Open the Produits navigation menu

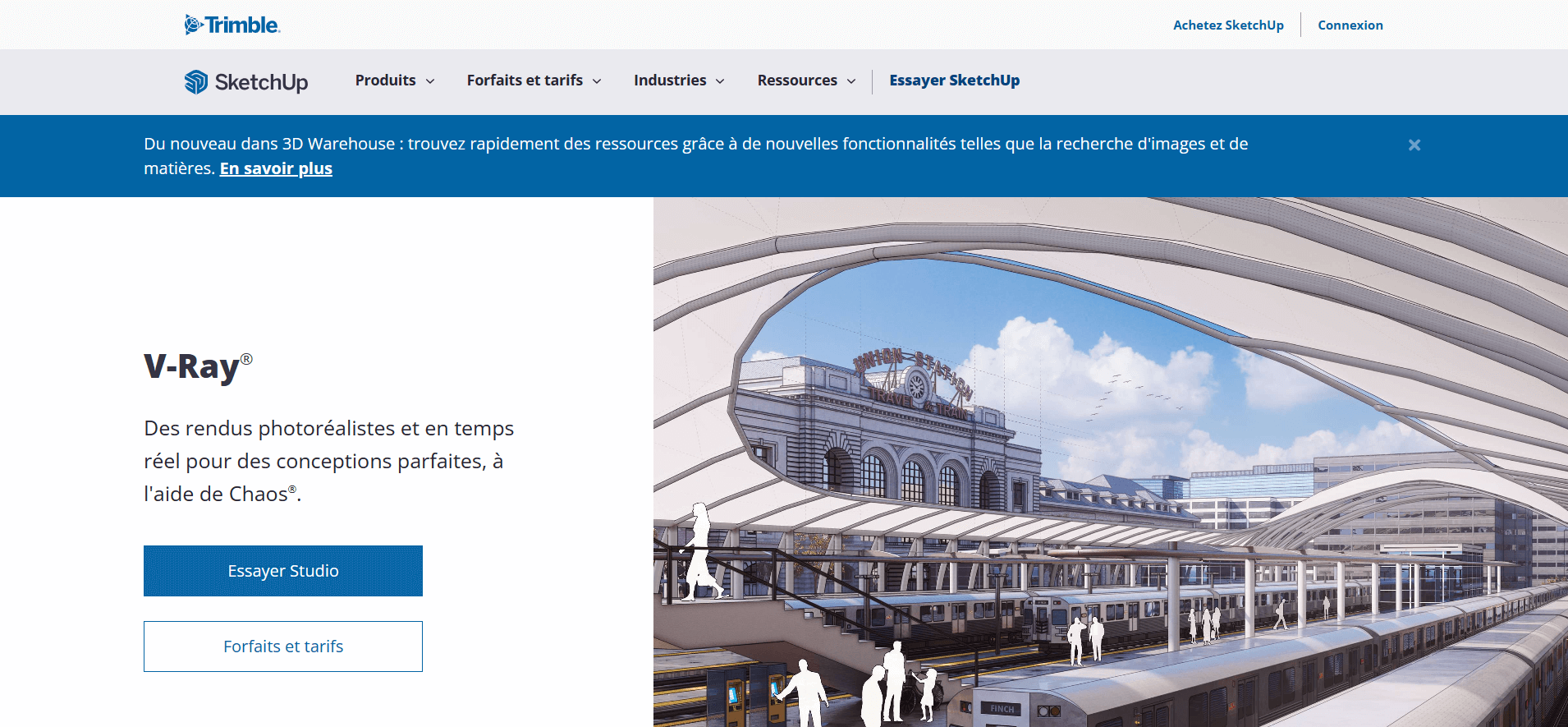coord(385,81)
